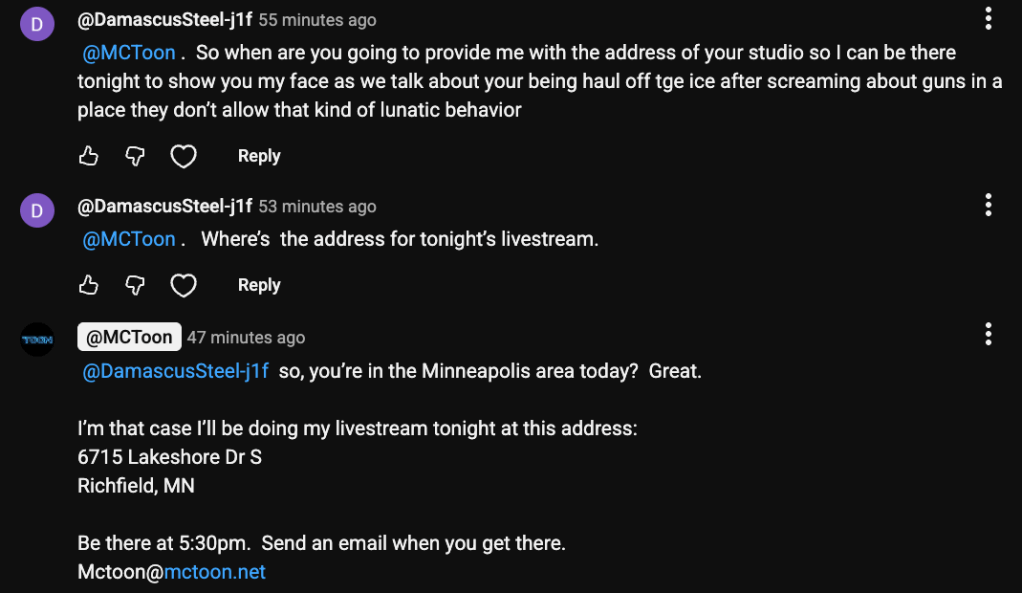1022x593 pixels.
Task: Dislike the comment asking for the studio address
Action: (135, 156)
